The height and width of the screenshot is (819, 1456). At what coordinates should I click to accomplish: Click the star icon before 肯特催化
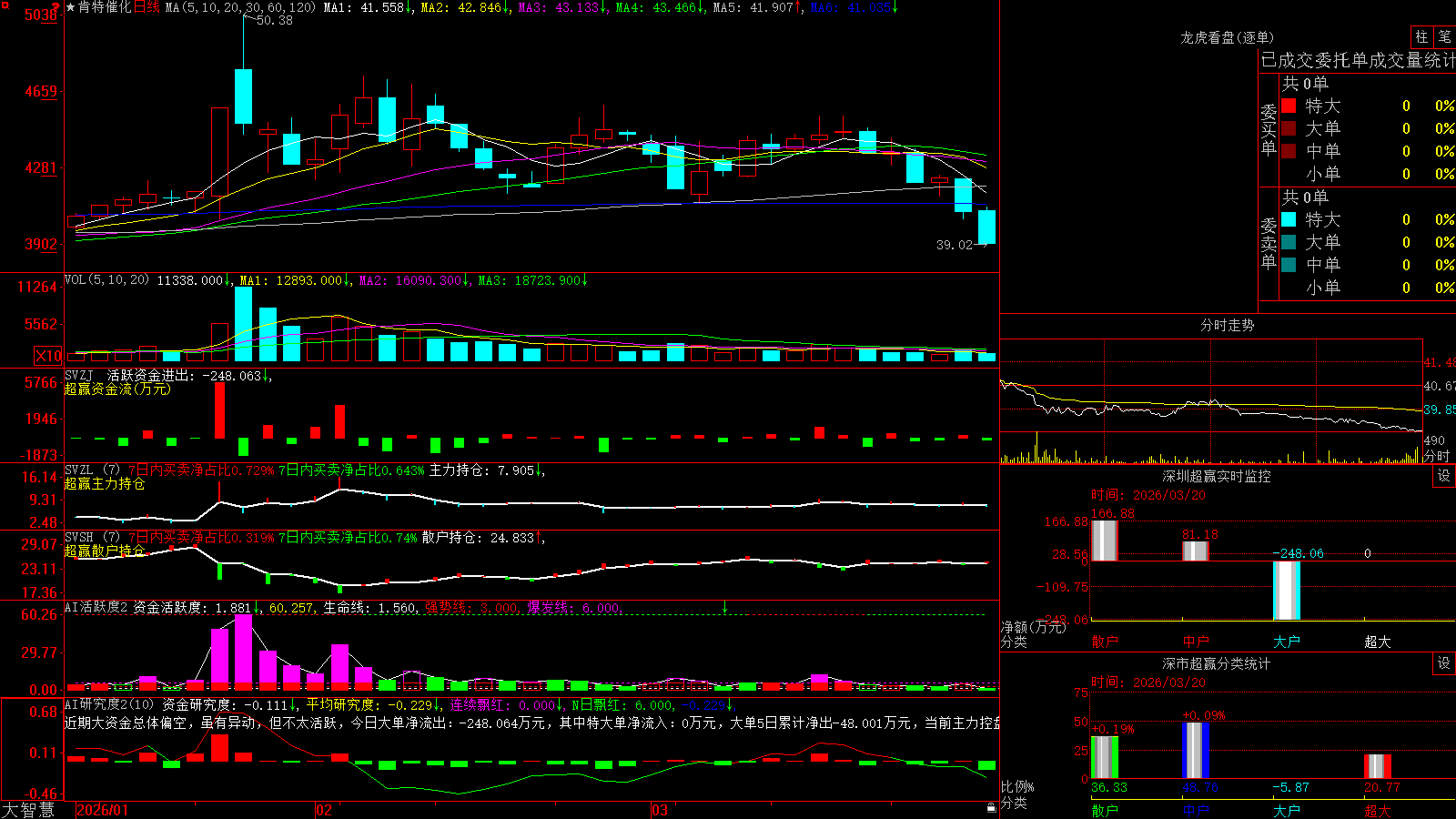click(x=70, y=7)
